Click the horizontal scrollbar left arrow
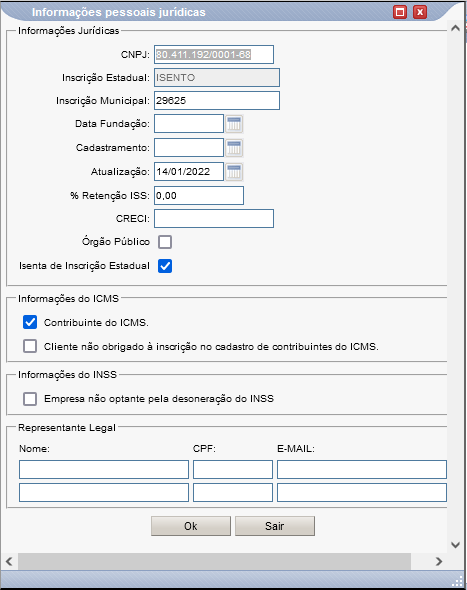Viewport: 467px width, 590px height. (9, 561)
